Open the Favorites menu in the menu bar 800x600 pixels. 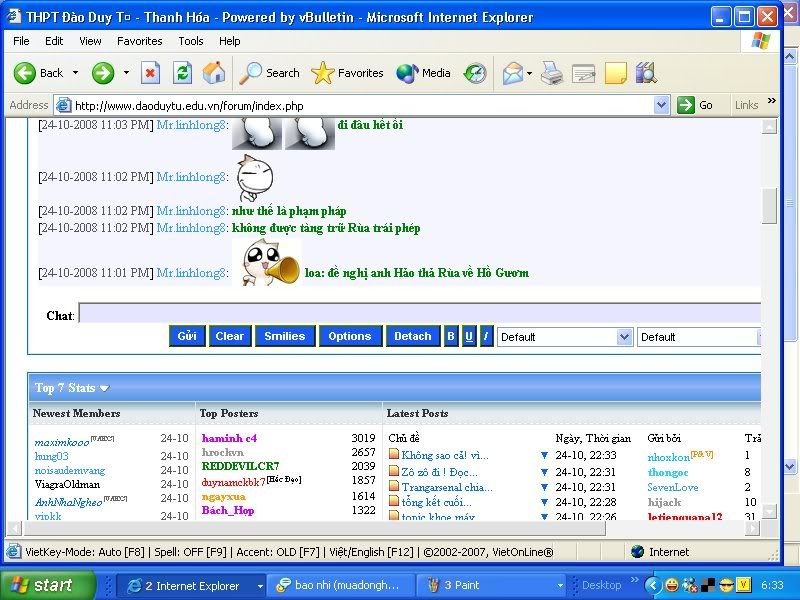tap(139, 41)
